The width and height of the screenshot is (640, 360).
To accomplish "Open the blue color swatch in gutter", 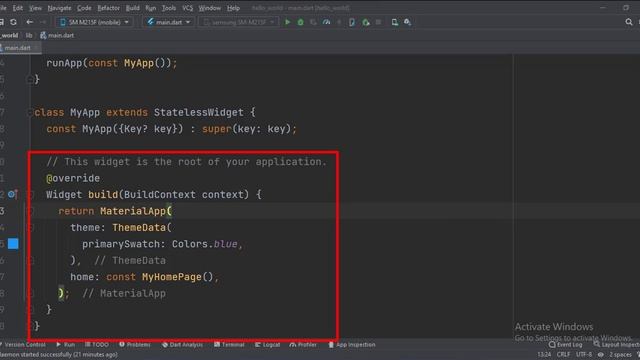I will pyautogui.click(x=13, y=244).
